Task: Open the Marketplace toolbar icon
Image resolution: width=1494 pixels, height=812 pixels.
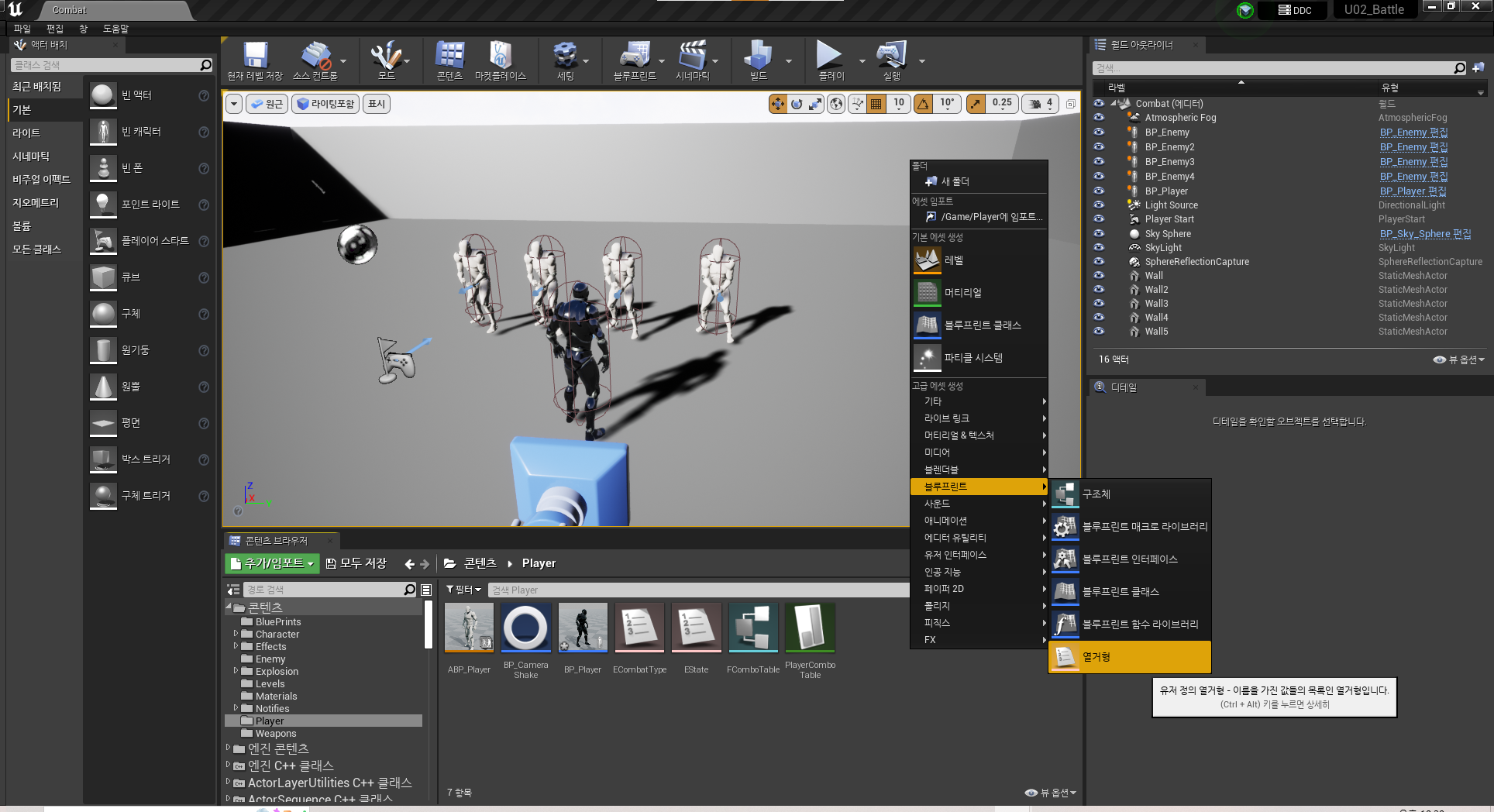Action: tap(501, 56)
